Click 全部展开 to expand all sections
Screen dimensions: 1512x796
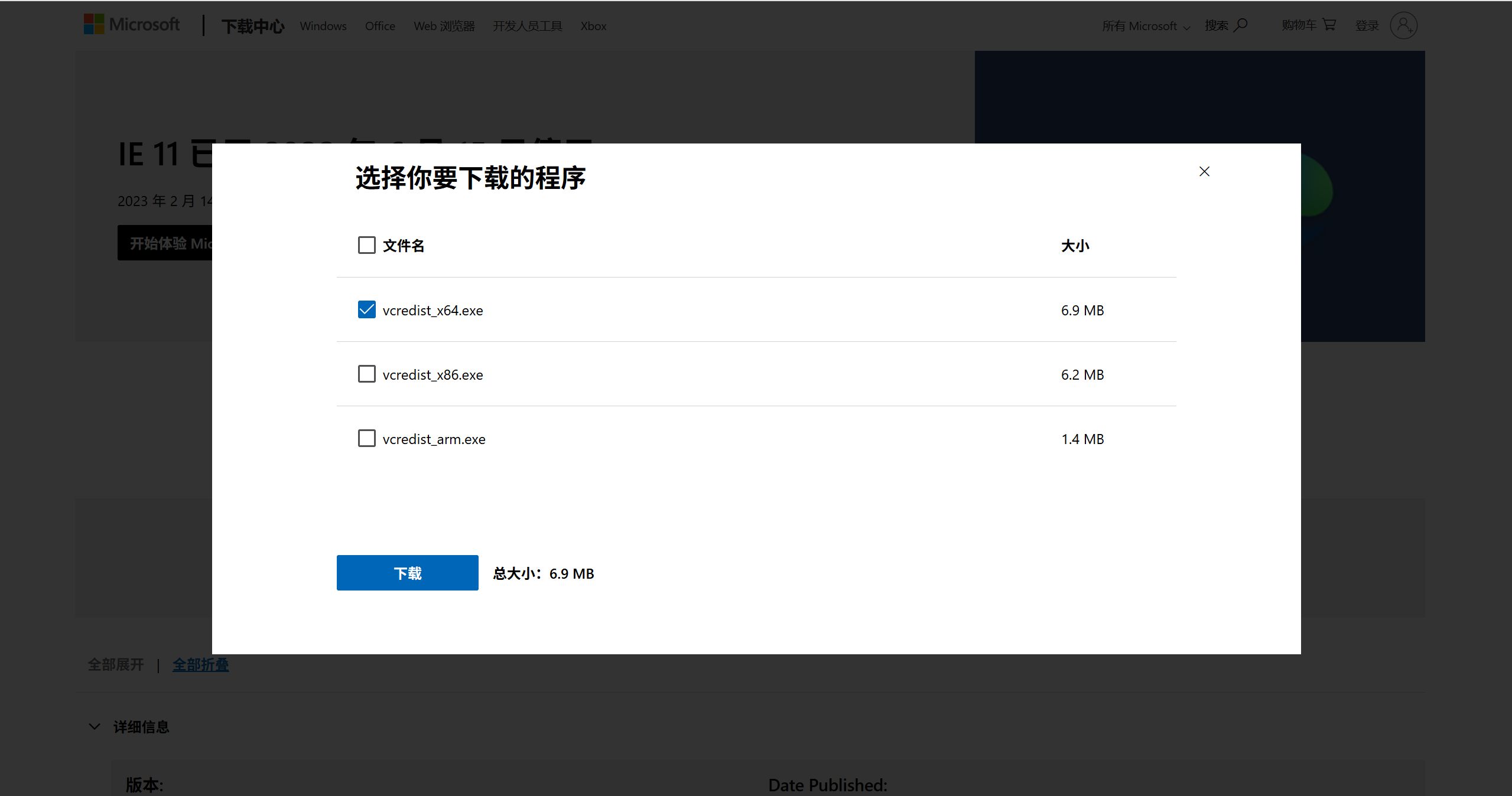pos(115,664)
